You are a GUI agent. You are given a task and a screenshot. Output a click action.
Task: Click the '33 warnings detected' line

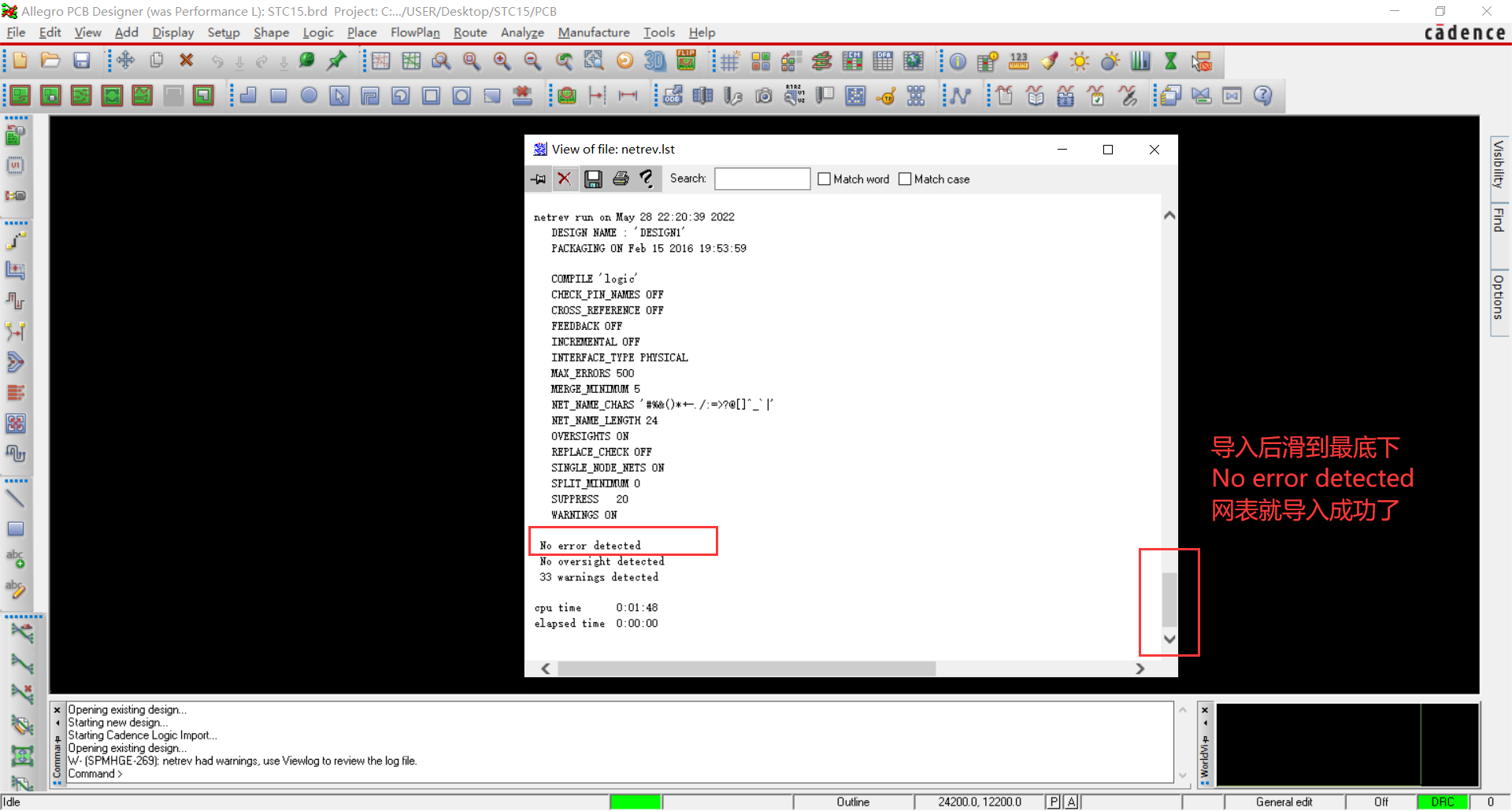pos(599,577)
